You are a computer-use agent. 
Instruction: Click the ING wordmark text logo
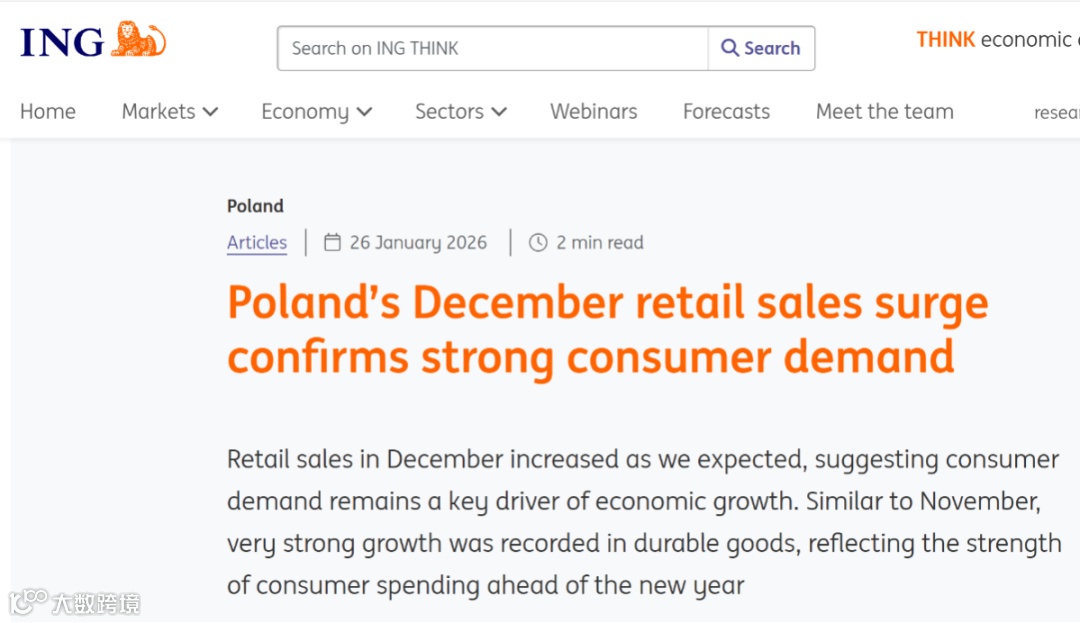61,42
